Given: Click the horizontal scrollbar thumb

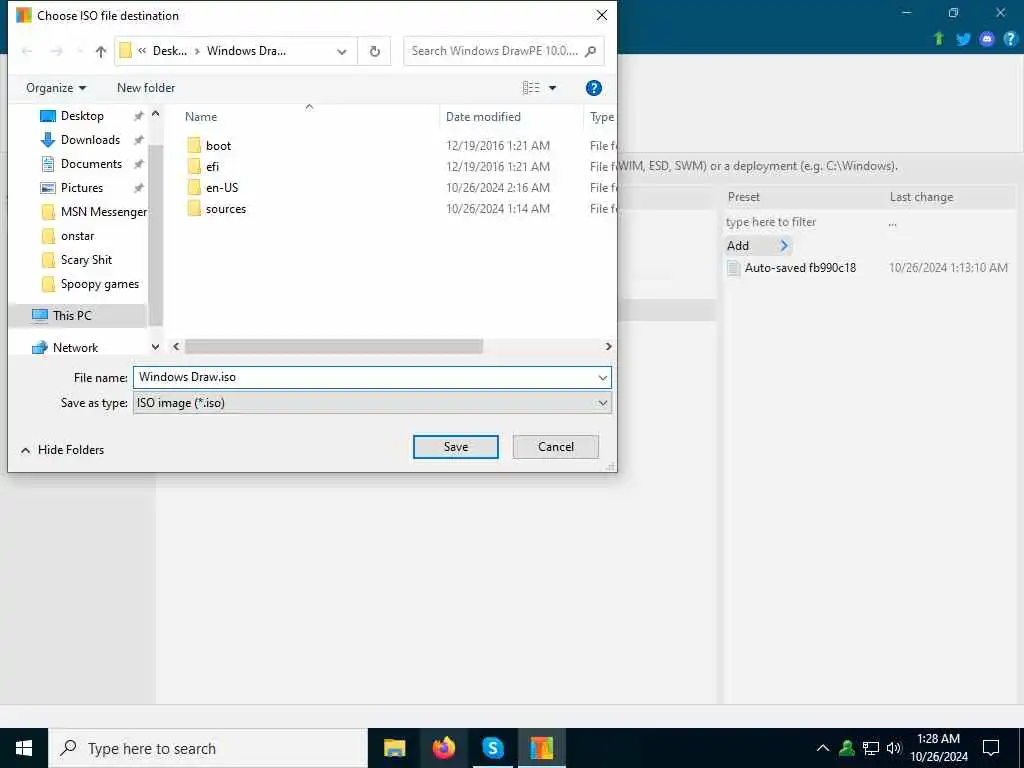Looking at the screenshot, I should 334,347.
